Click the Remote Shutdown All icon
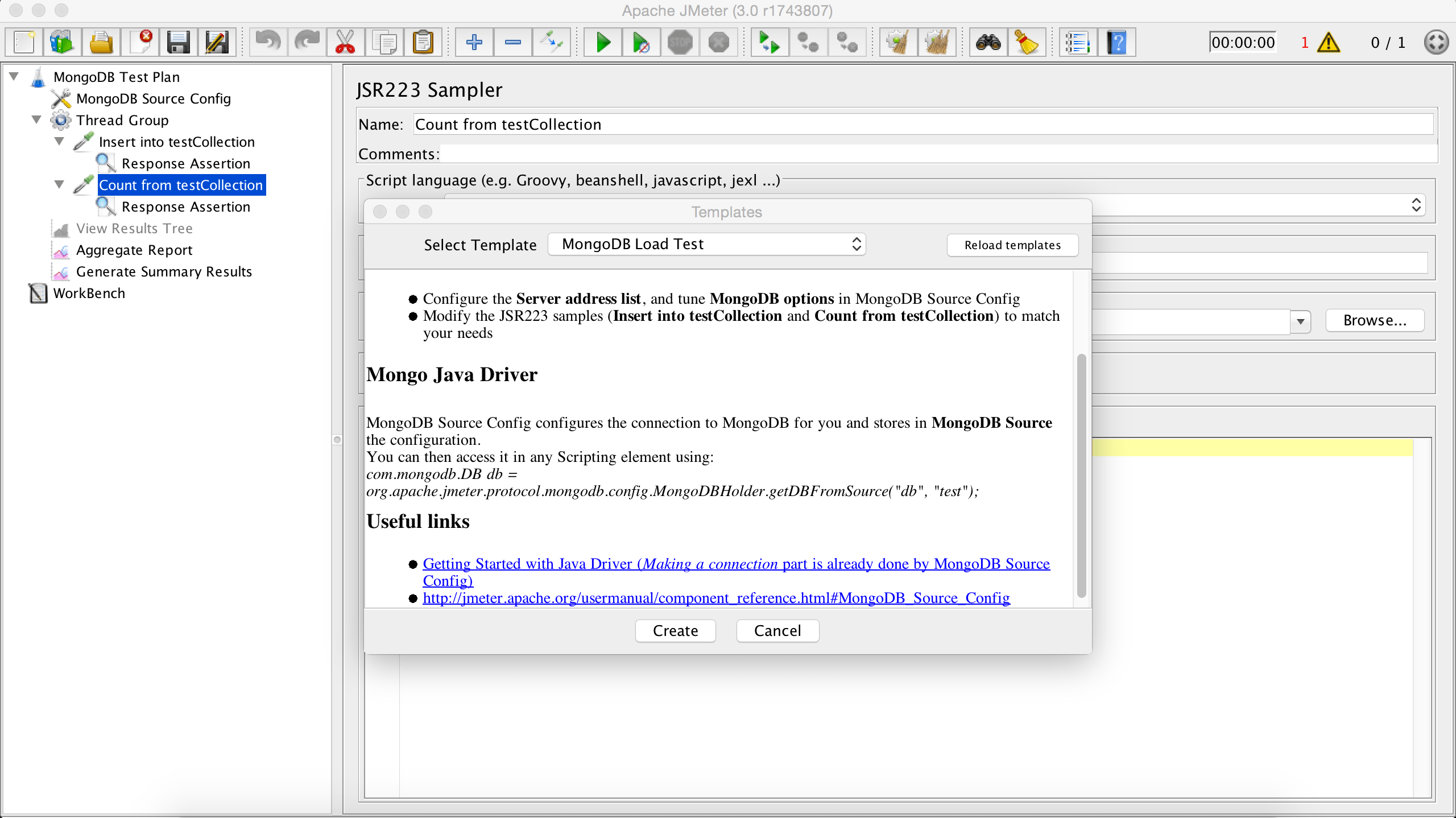 (847, 43)
